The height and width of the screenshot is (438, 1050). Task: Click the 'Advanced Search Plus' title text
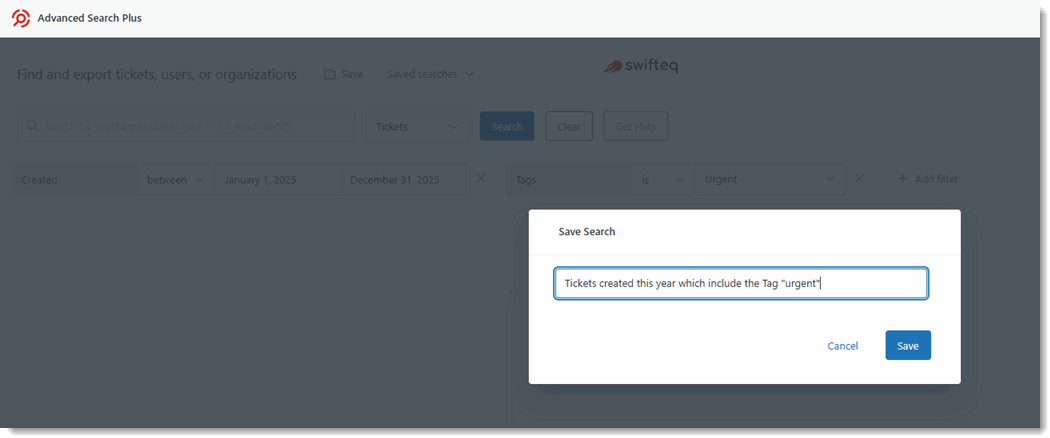pyautogui.click(x=90, y=18)
